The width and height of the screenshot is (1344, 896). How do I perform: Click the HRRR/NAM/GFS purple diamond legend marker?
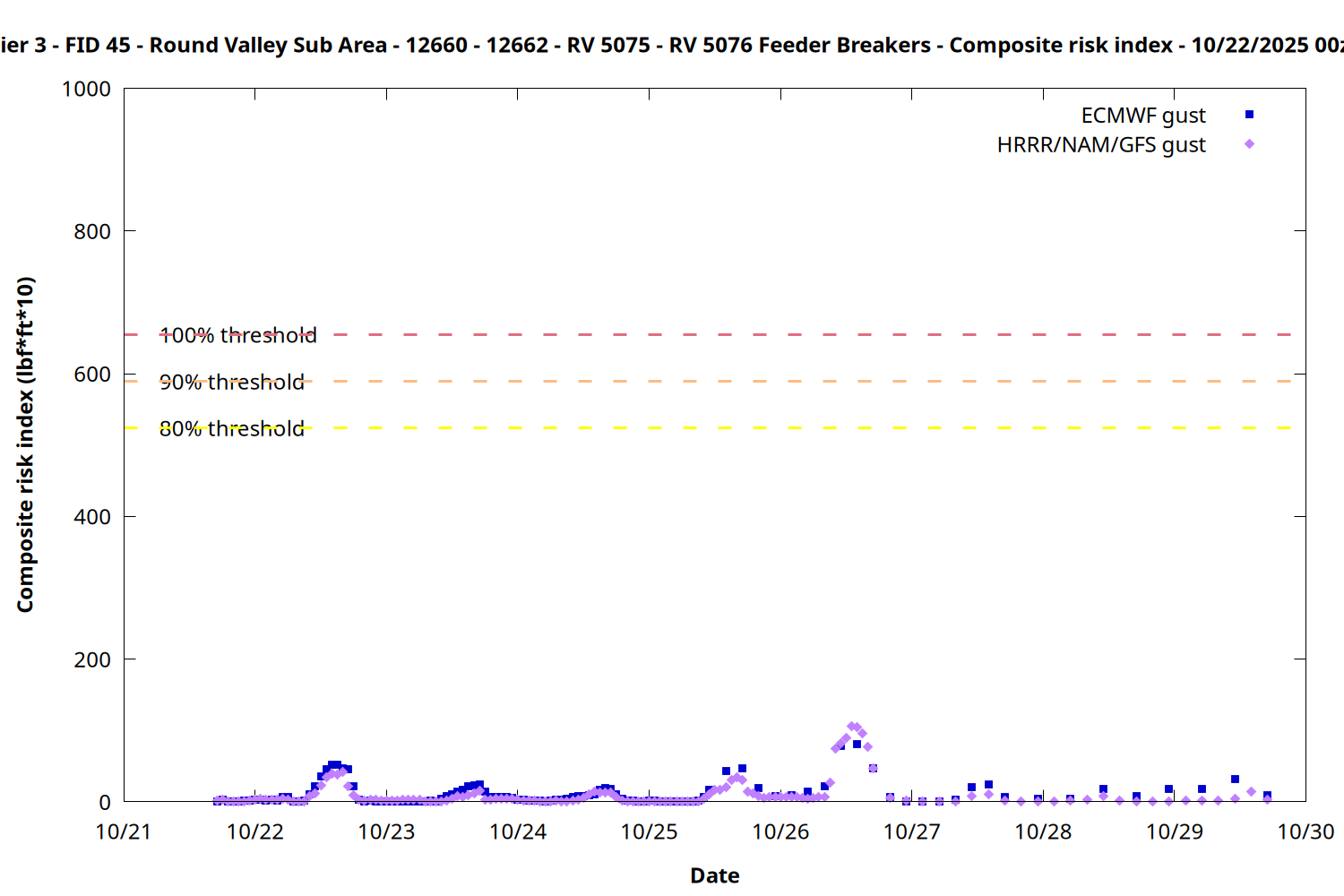1249,144
